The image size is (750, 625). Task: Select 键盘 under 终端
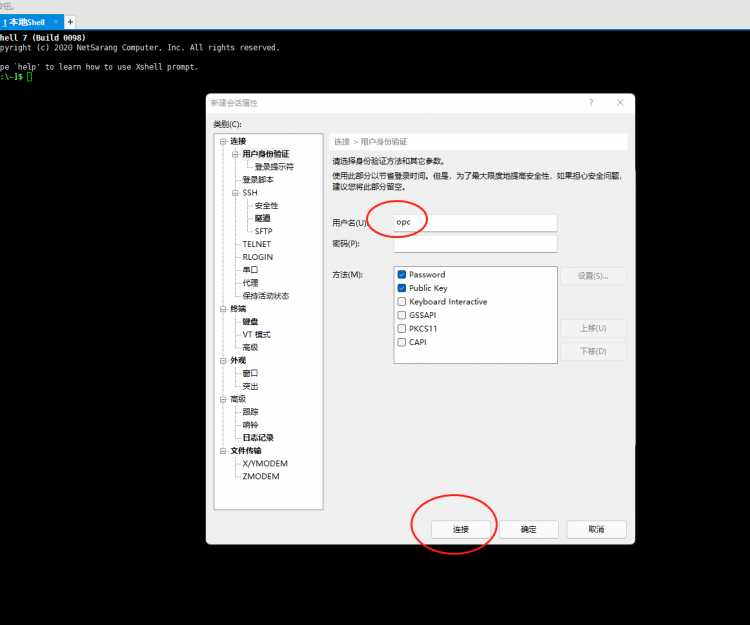[x=250, y=322]
